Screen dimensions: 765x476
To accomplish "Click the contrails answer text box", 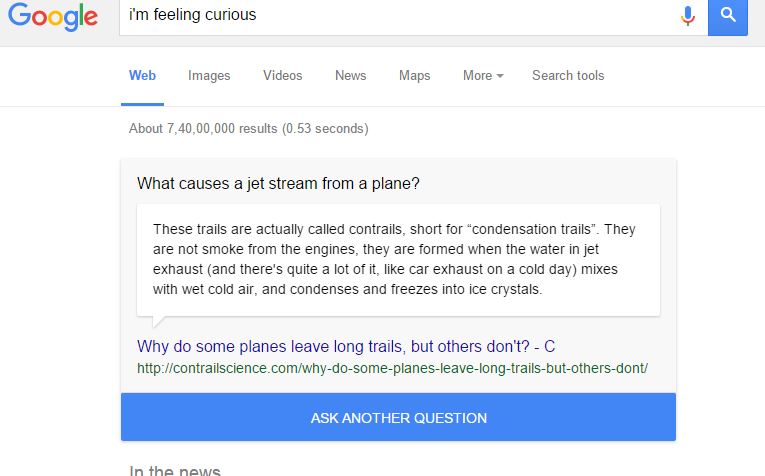I will click(398, 260).
